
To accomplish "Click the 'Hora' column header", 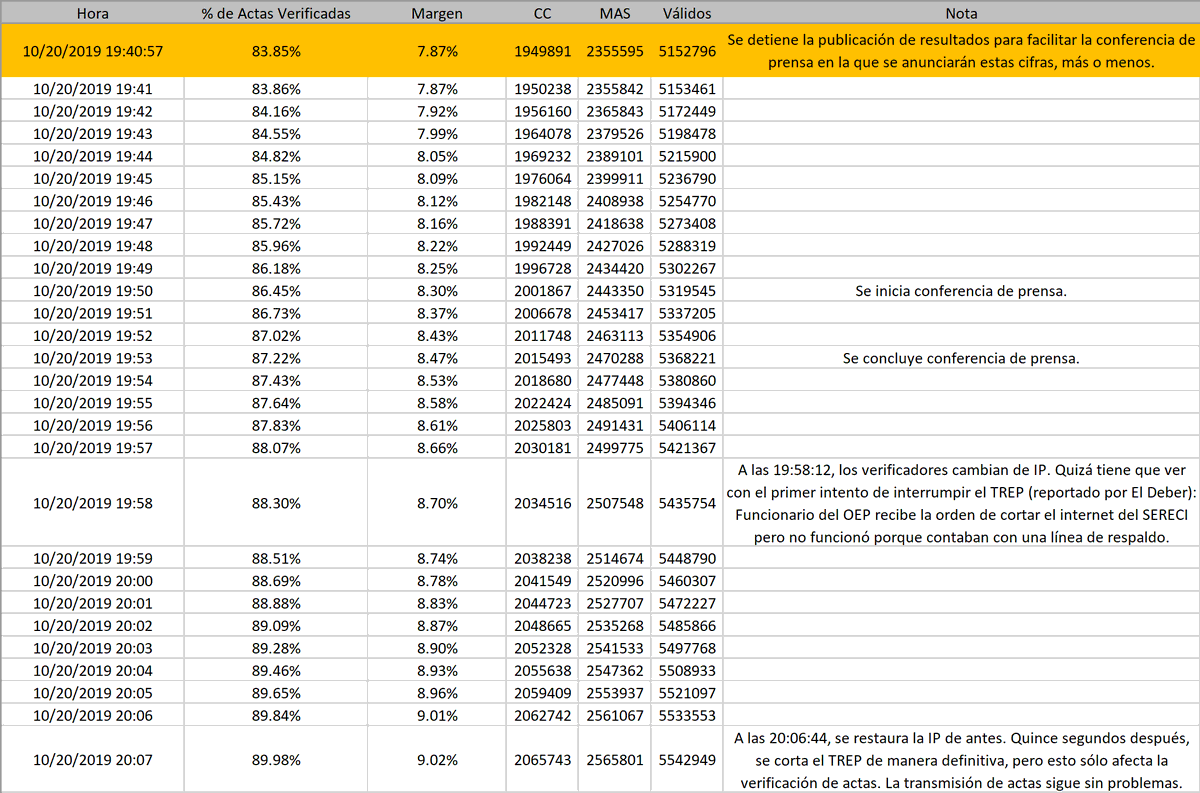I will tap(93, 14).
